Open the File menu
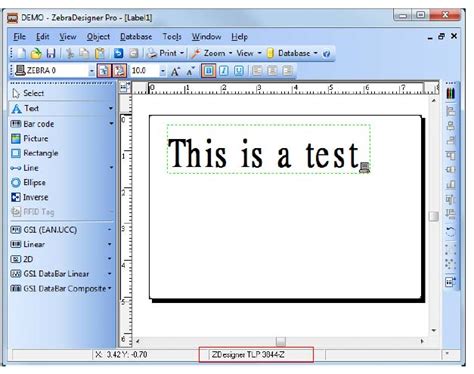 pyautogui.click(x=19, y=37)
